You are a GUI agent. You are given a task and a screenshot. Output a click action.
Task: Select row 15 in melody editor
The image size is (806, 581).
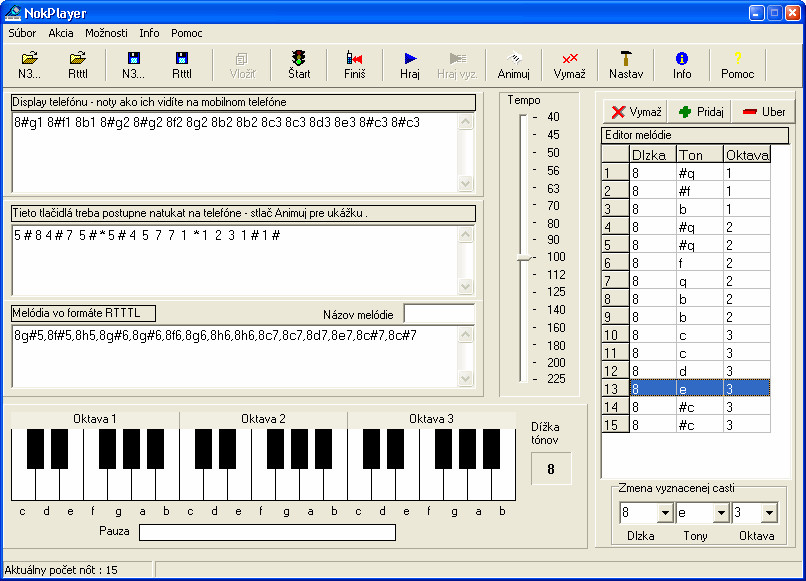point(686,425)
